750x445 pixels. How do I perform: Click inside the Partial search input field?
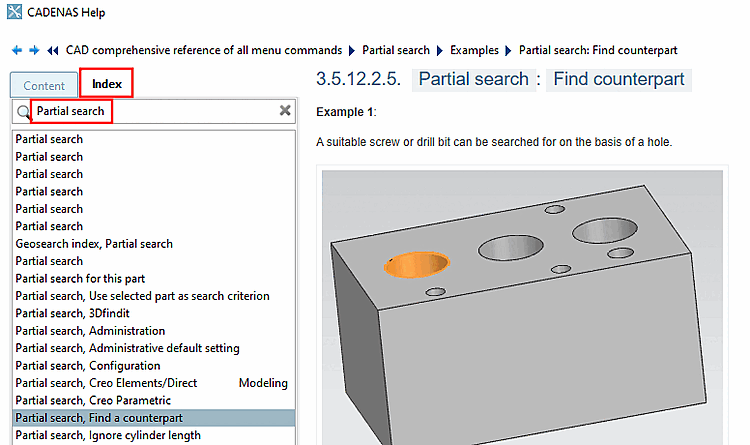tap(150, 111)
